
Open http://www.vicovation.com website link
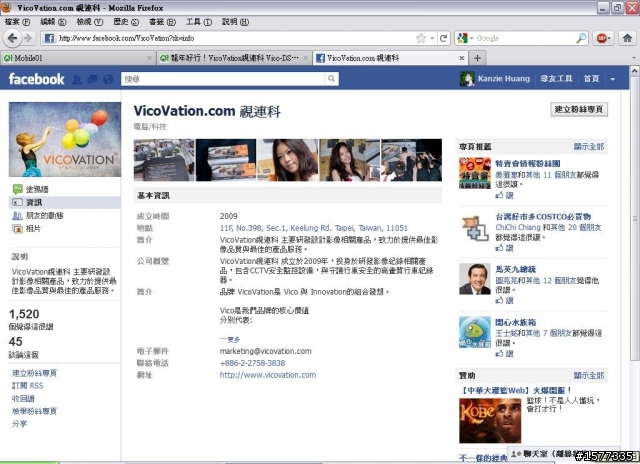268,375
